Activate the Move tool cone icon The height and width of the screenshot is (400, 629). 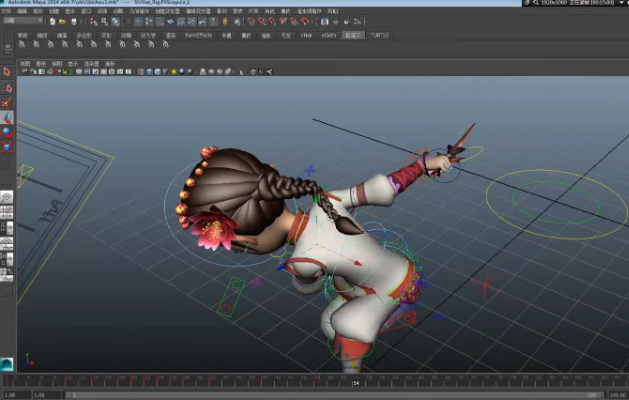click(6, 118)
